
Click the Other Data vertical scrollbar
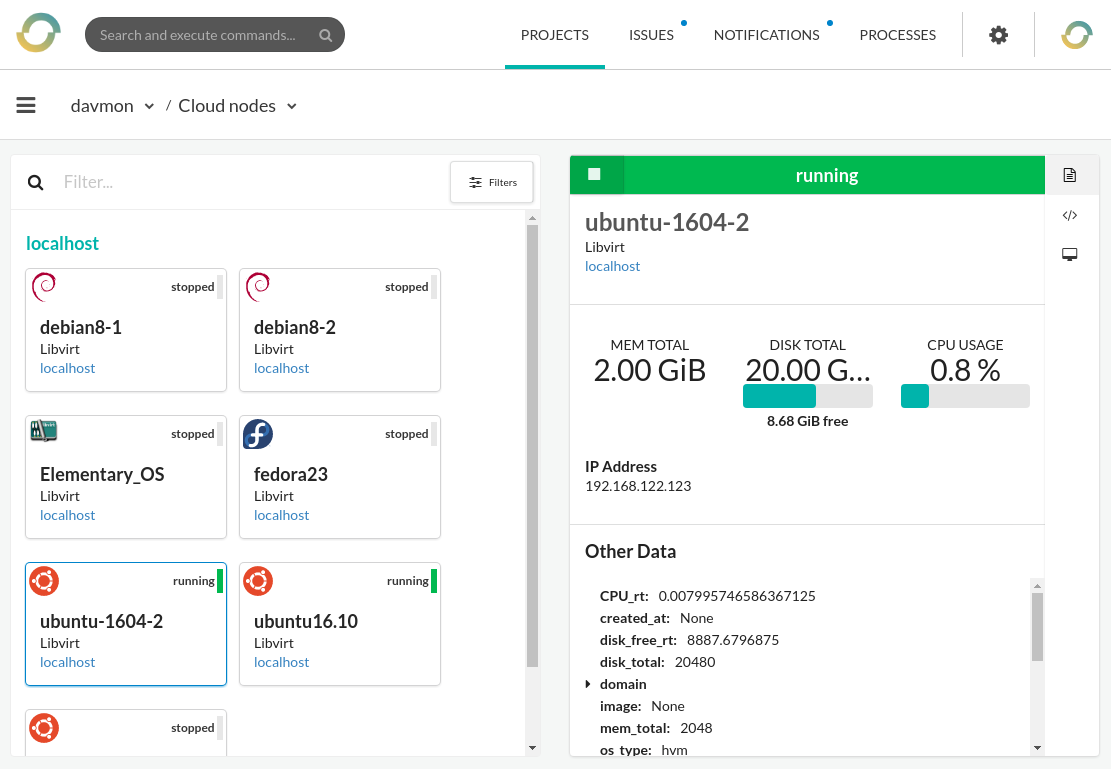(x=1037, y=627)
